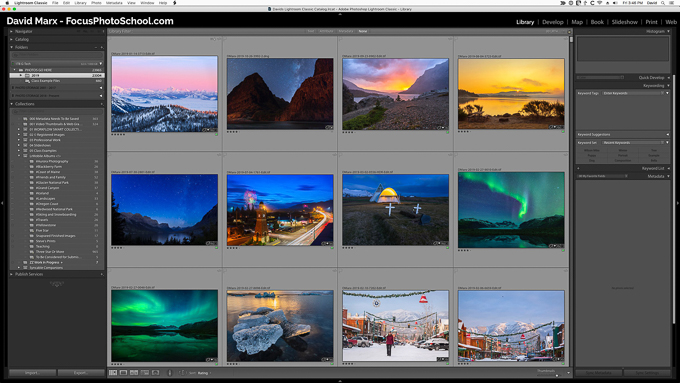Switch to Loupe view in the toolbar
The image size is (680, 383).
123,373
